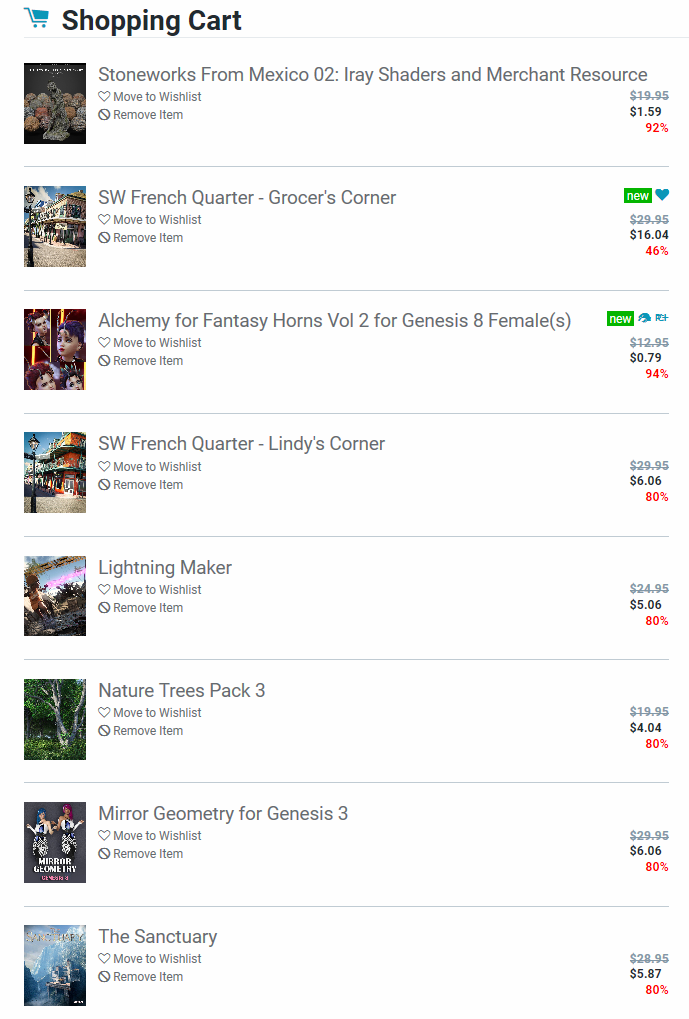Click the dolphin icon on Alchemy Fantasy Horns row
689x1019 pixels.
coord(644,318)
